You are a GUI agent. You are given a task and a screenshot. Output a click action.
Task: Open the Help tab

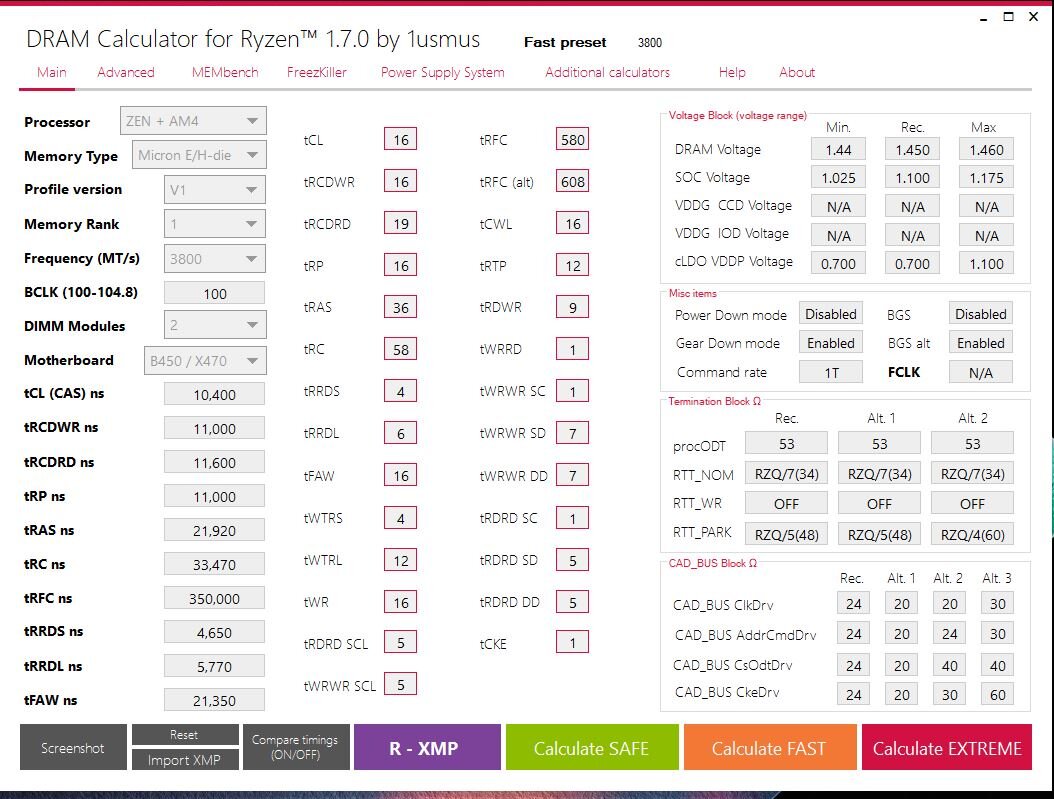[732, 73]
